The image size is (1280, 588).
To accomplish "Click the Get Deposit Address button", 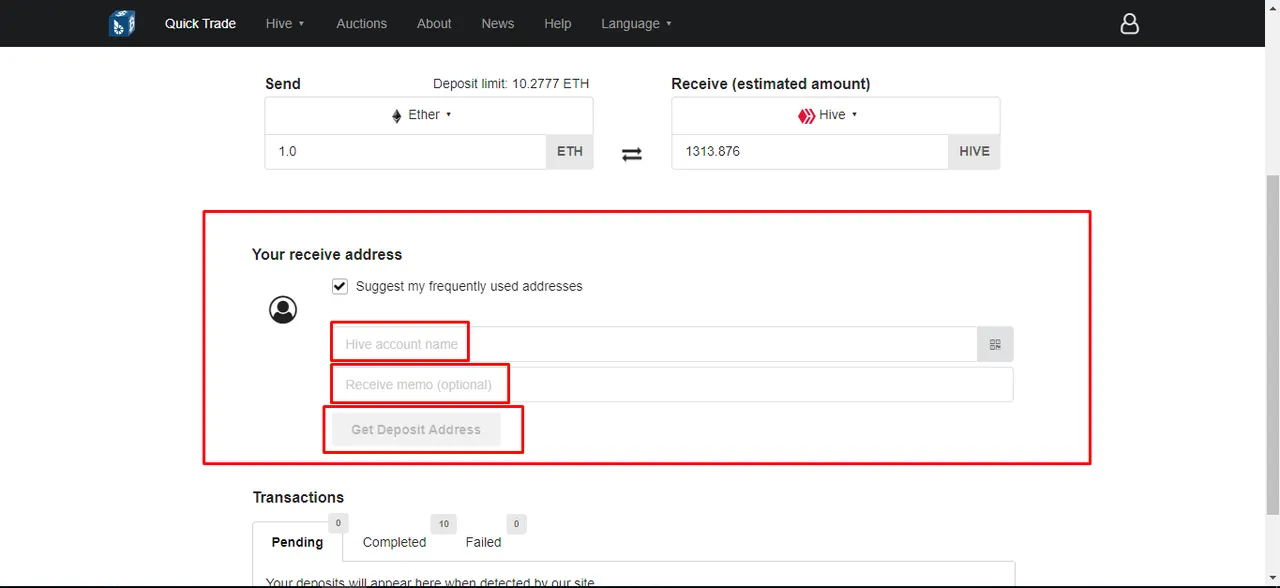I will coord(416,430).
